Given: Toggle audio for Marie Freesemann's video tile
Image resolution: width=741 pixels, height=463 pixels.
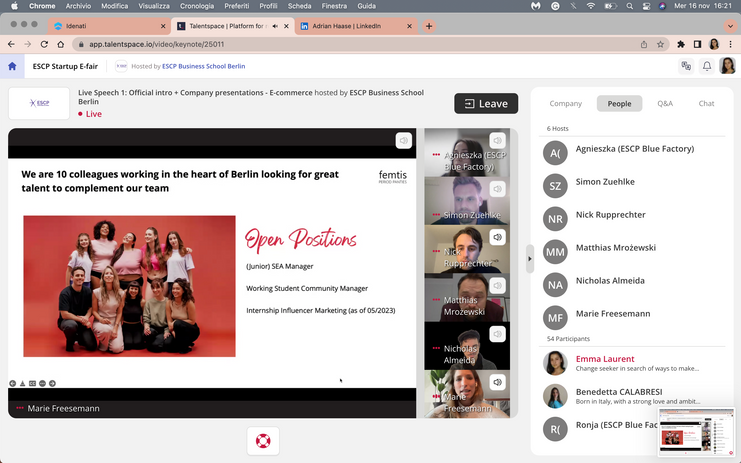Looking at the screenshot, I should 497,382.
